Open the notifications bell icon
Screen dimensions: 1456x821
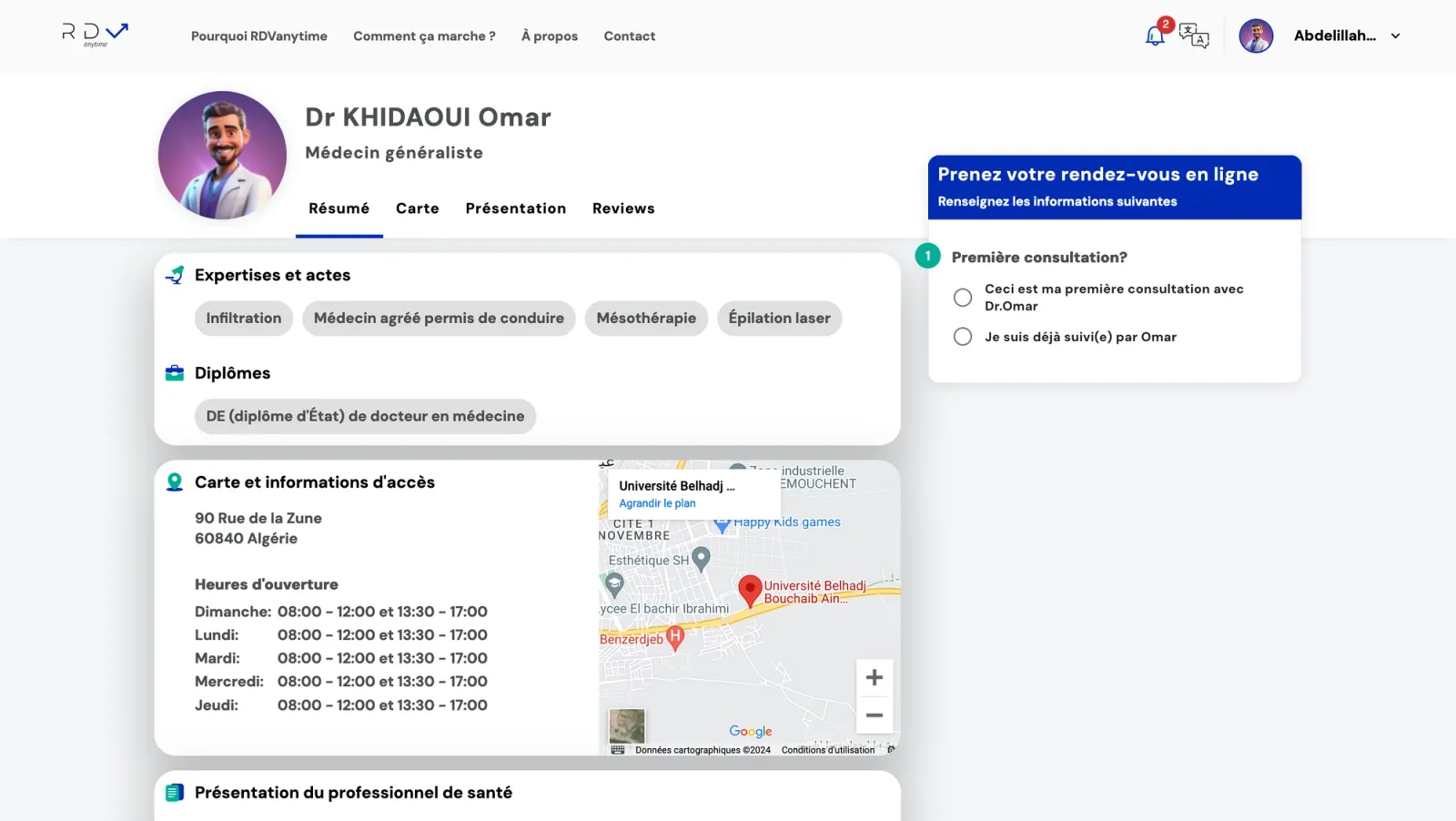(1155, 36)
